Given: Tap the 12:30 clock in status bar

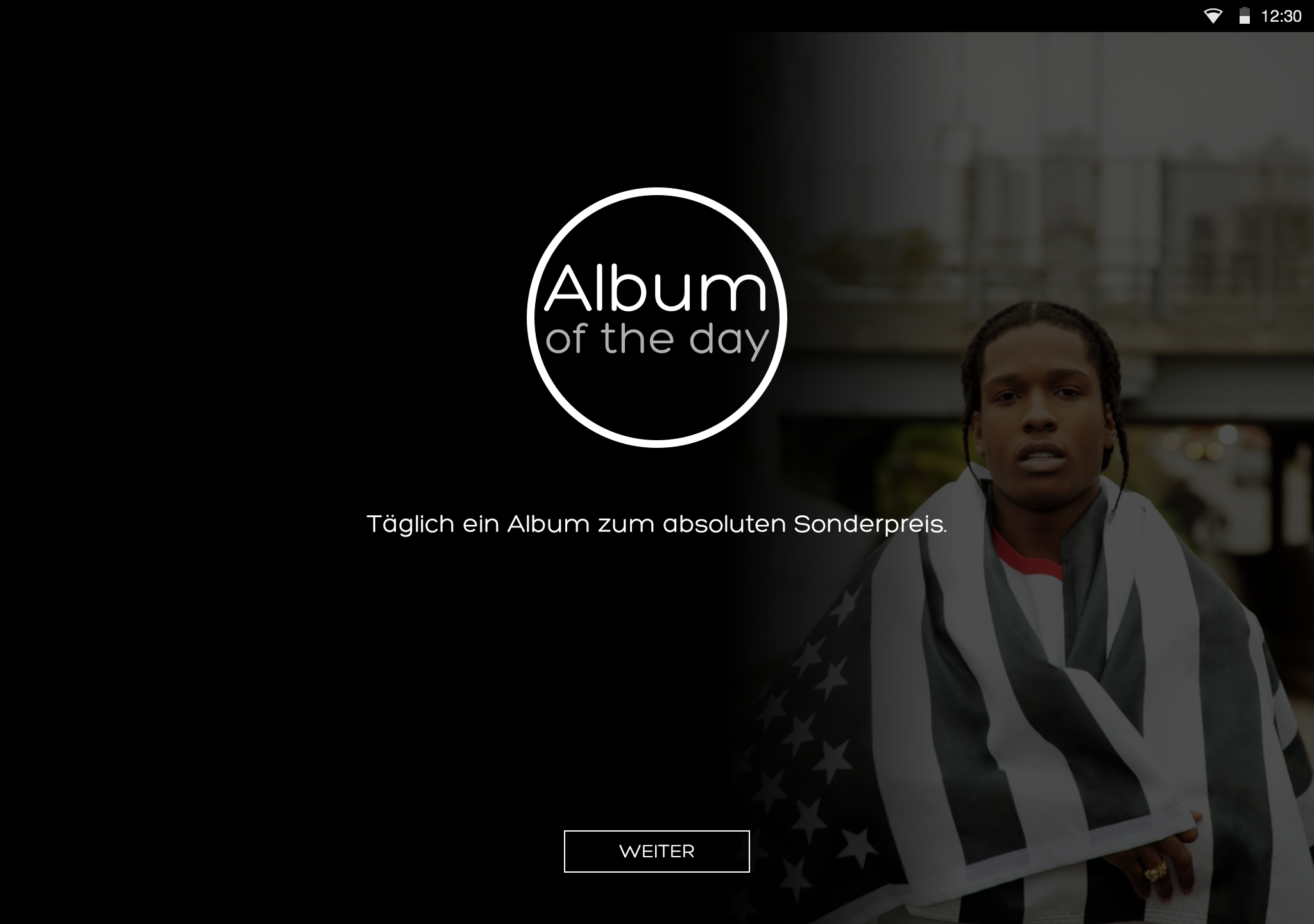Looking at the screenshot, I should coord(1281,16).
